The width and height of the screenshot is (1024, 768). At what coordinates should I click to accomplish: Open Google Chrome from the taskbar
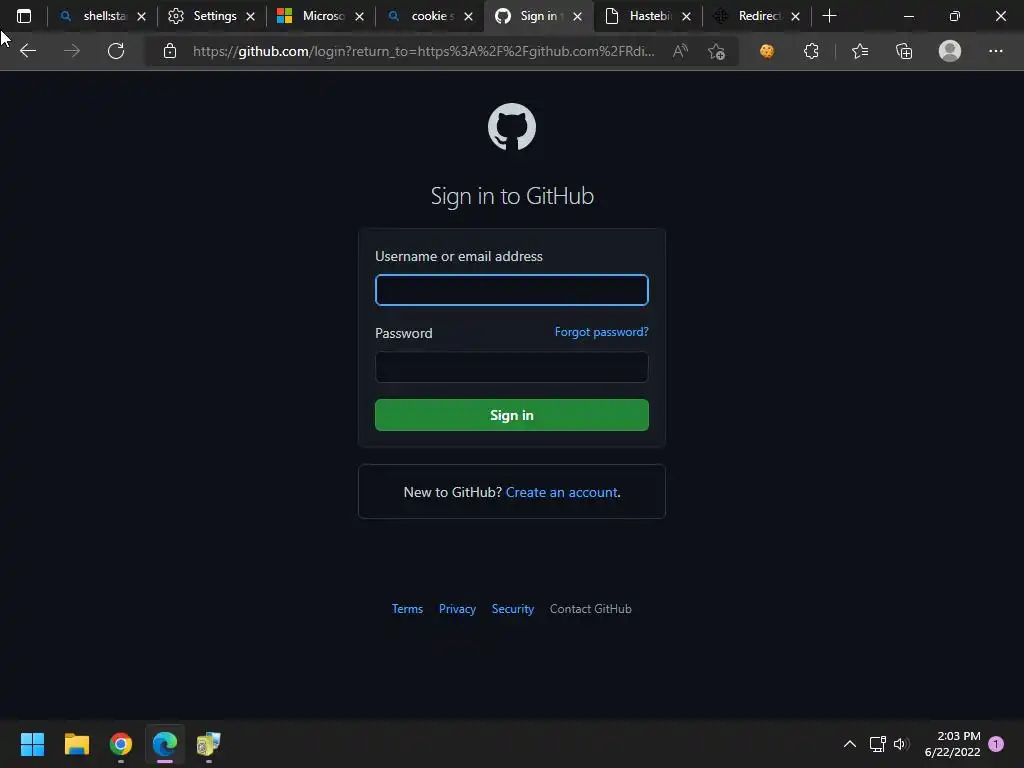121,744
